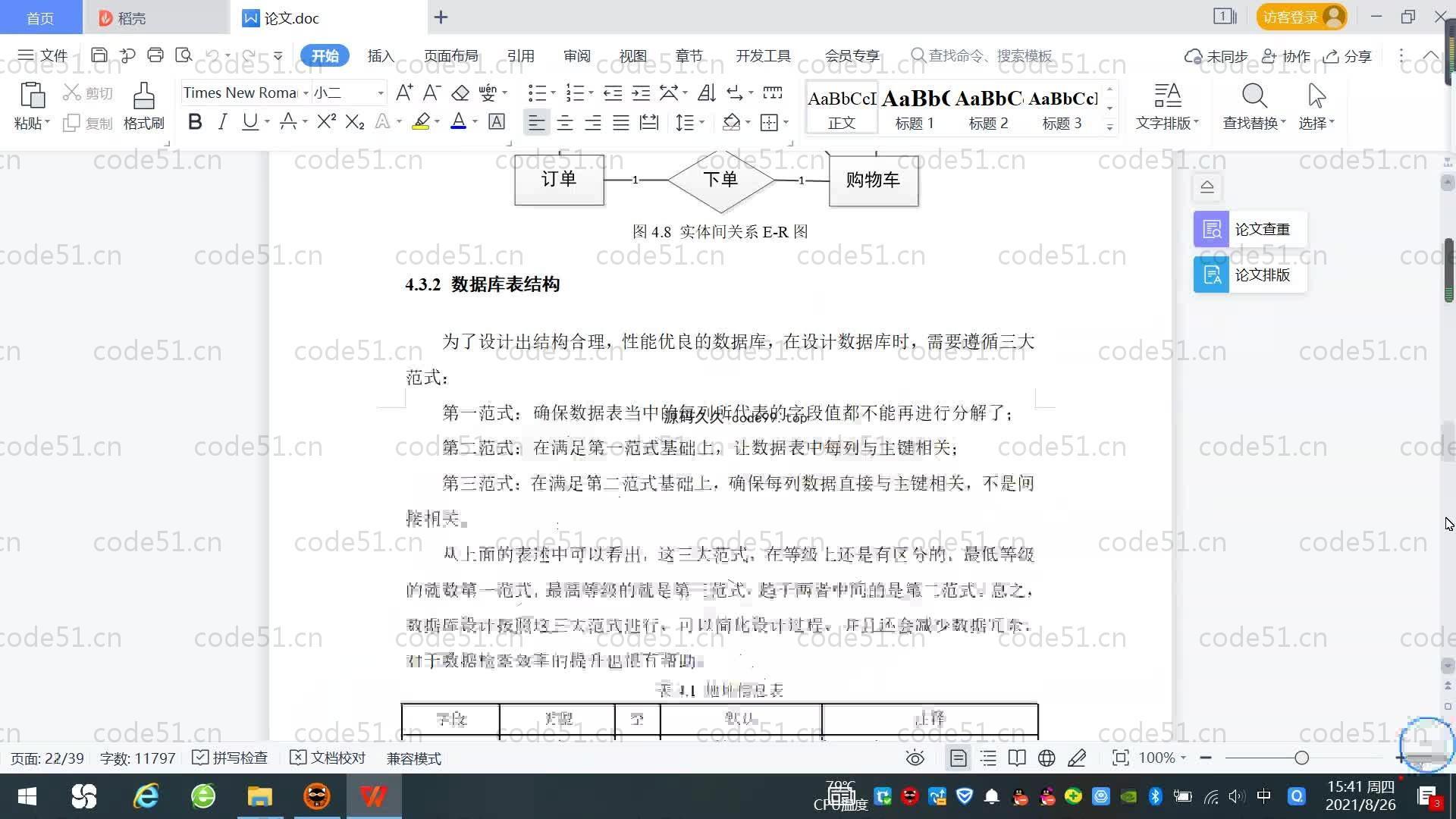Switch to the Review tab
Screen dimensions: 1456x819
[x=576, y=56]
